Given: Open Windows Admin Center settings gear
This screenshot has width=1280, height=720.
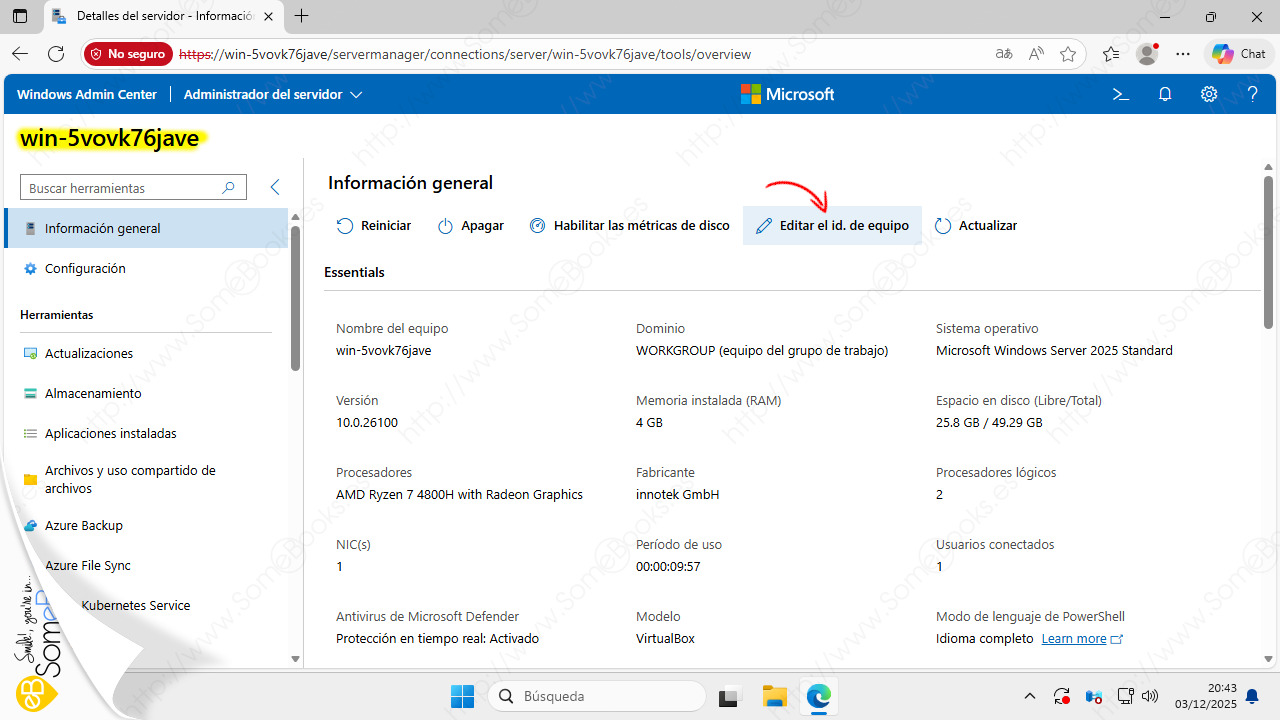Looking at the screenshot, I should coord(1209,94).
